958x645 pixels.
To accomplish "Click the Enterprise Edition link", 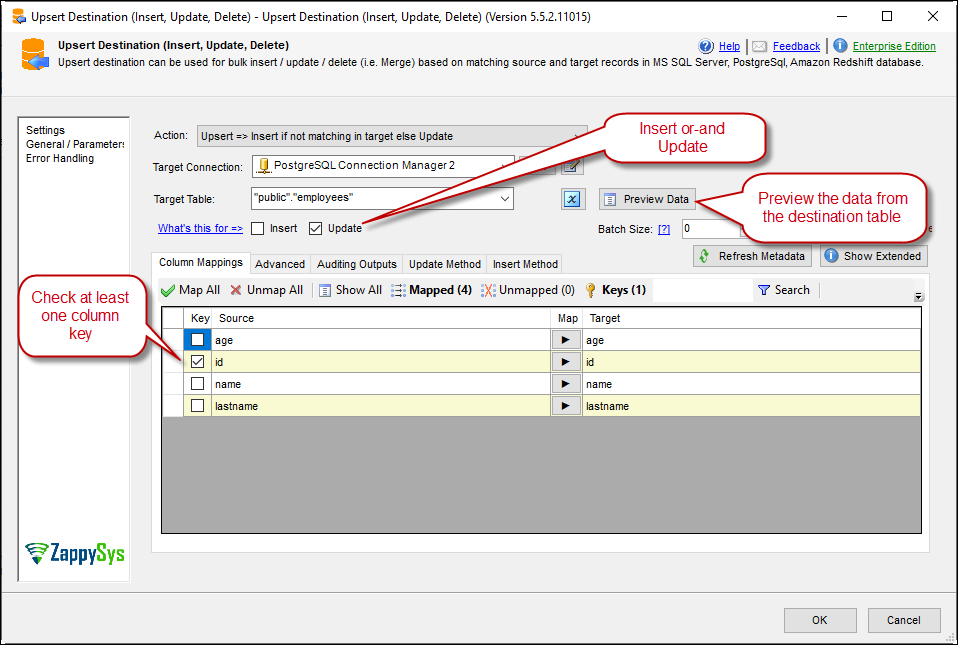I will point(894,46).
